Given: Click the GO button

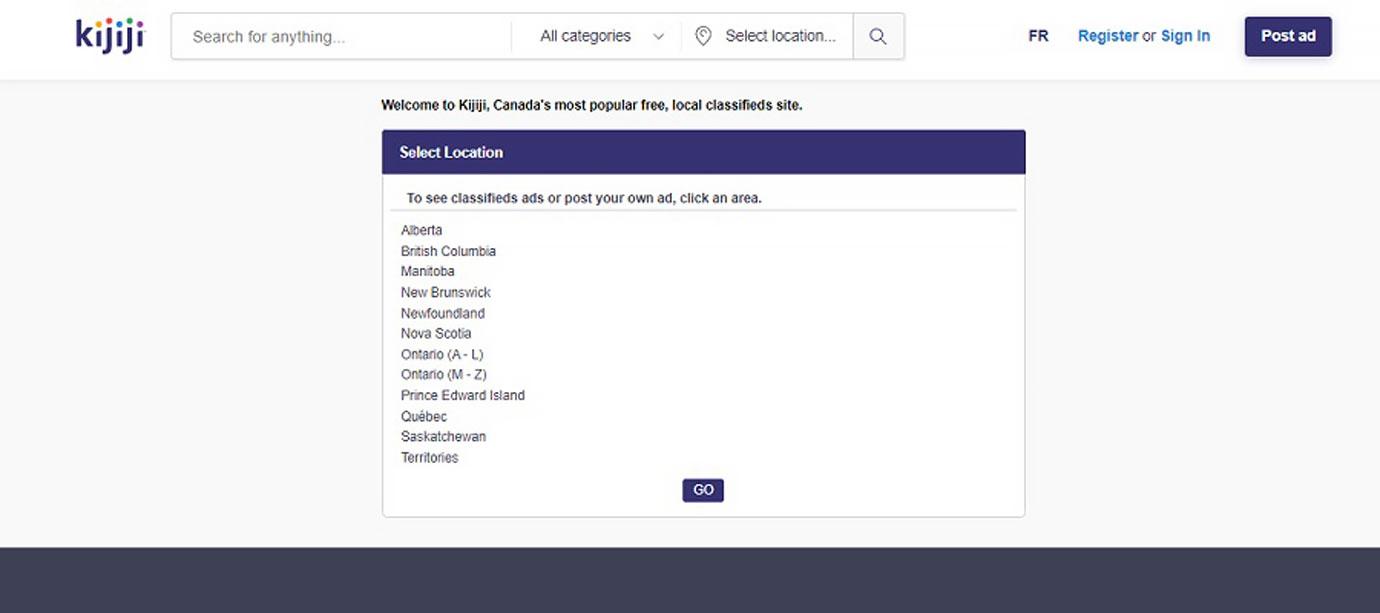Looking at the screenshot, I should pyautogui.click(x=703, y=490).
